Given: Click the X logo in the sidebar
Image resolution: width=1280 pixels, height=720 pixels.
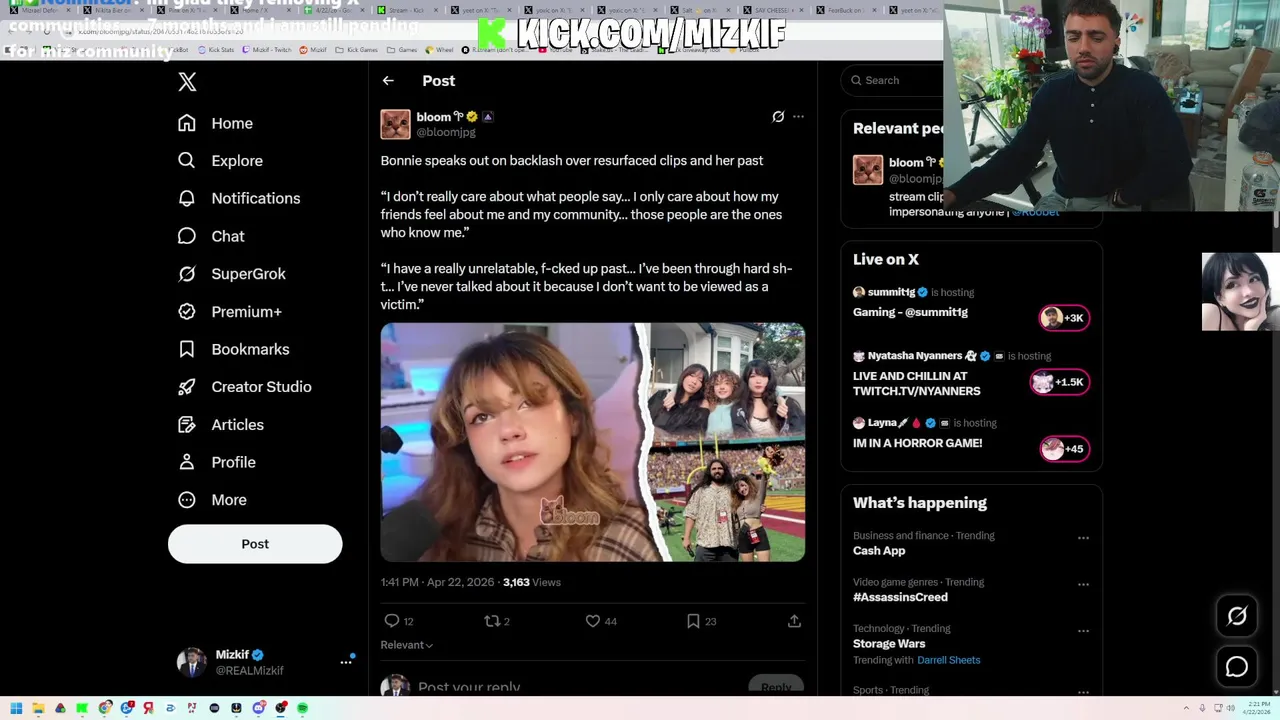Looking at the screenshot, I should click(187, 82).
